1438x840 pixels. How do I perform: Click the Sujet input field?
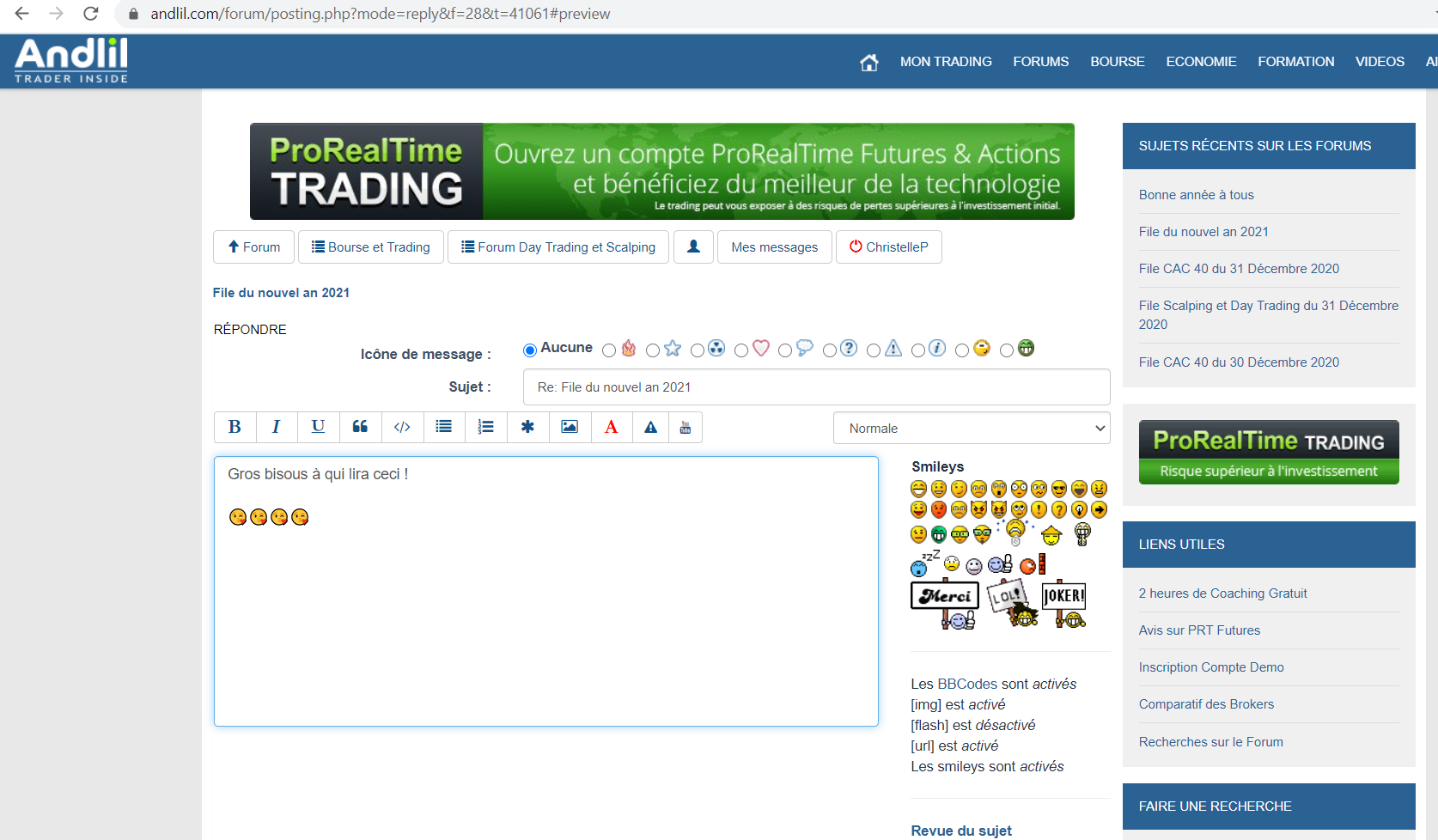tap(817, 387)
